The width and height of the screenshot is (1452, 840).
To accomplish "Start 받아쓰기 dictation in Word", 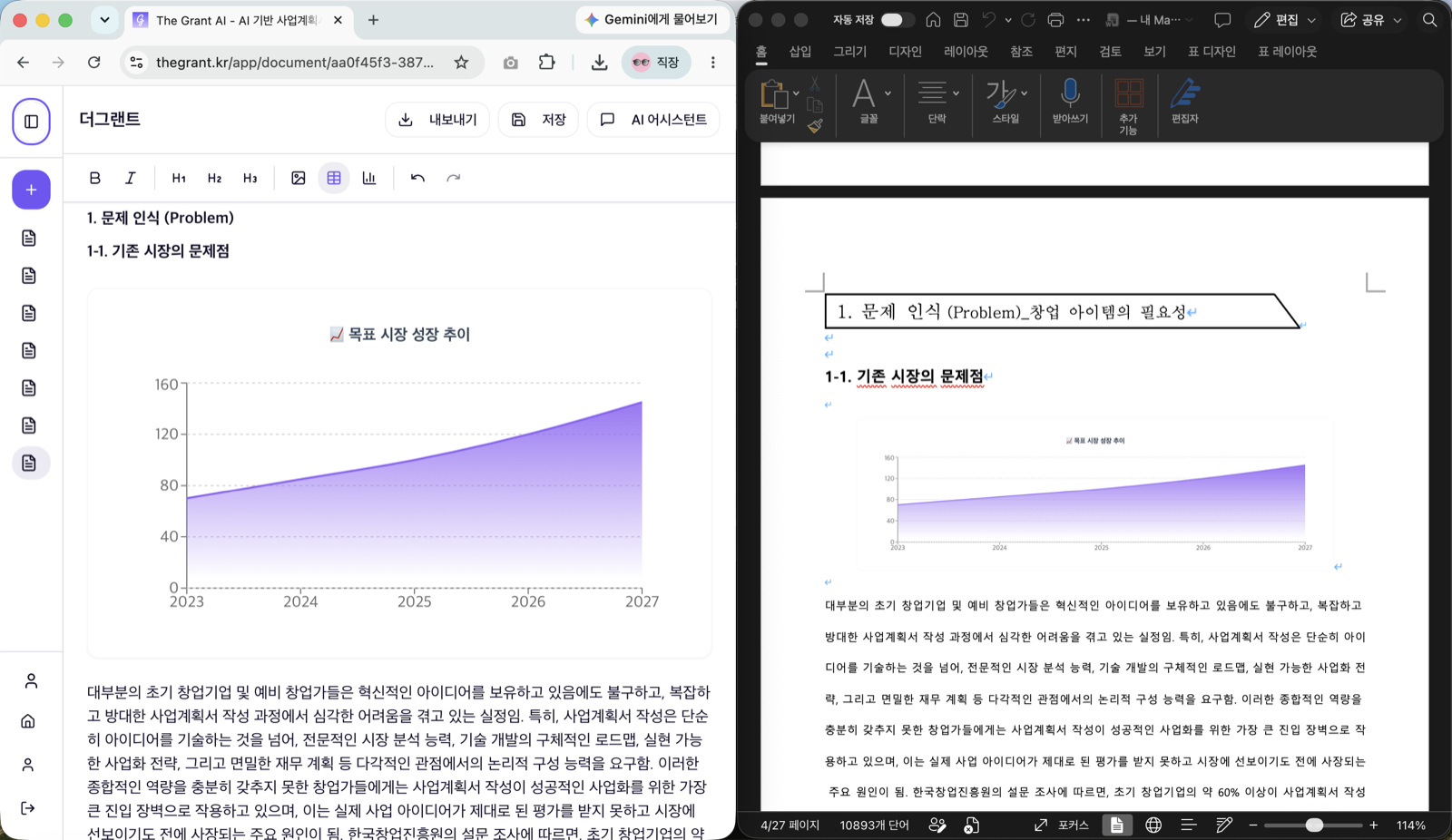I will point(1070,100).
